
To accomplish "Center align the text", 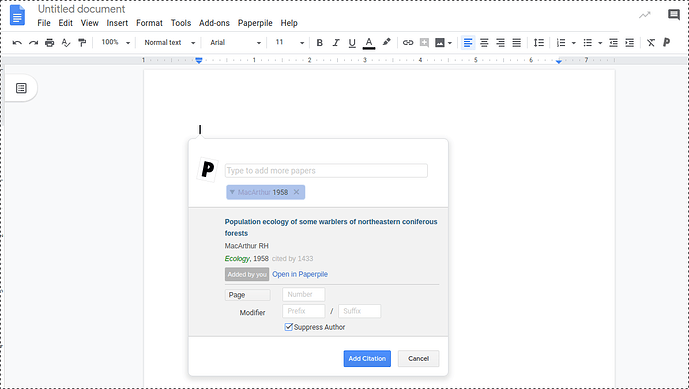I will coord(484,43).
